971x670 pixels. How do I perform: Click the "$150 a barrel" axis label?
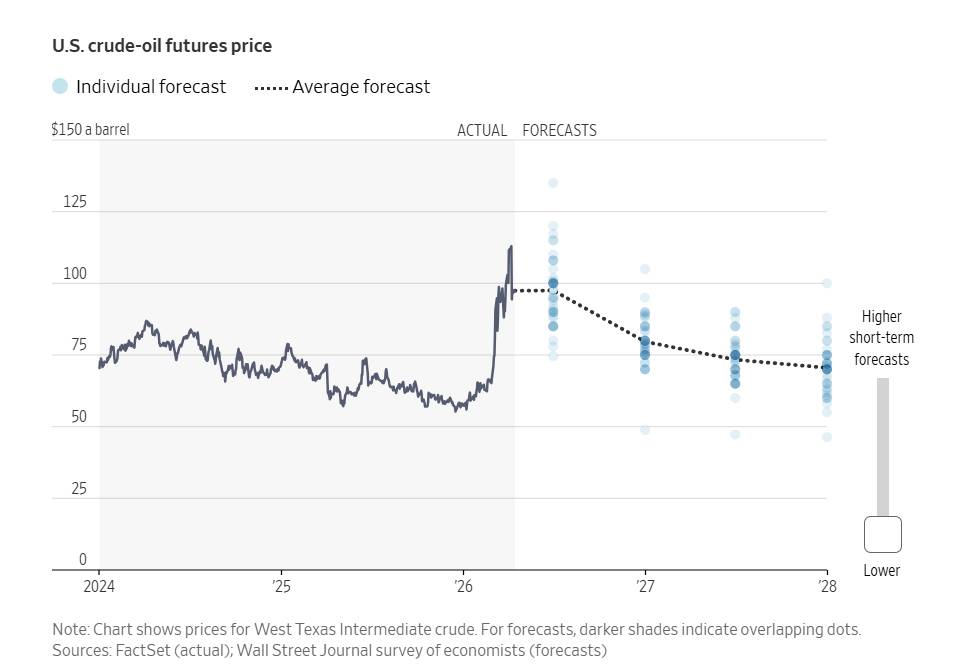pos(90,129)
